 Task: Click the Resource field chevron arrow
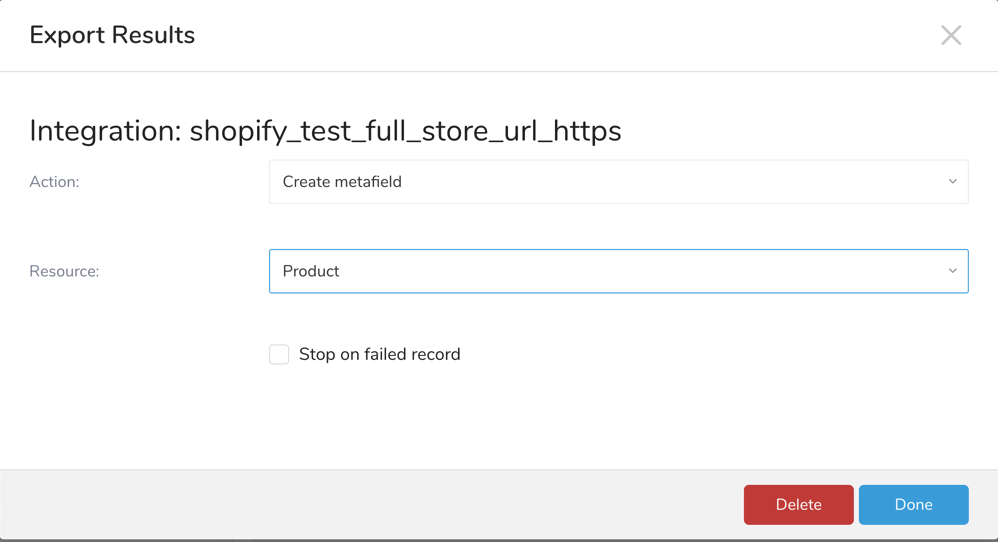[952, 271]
